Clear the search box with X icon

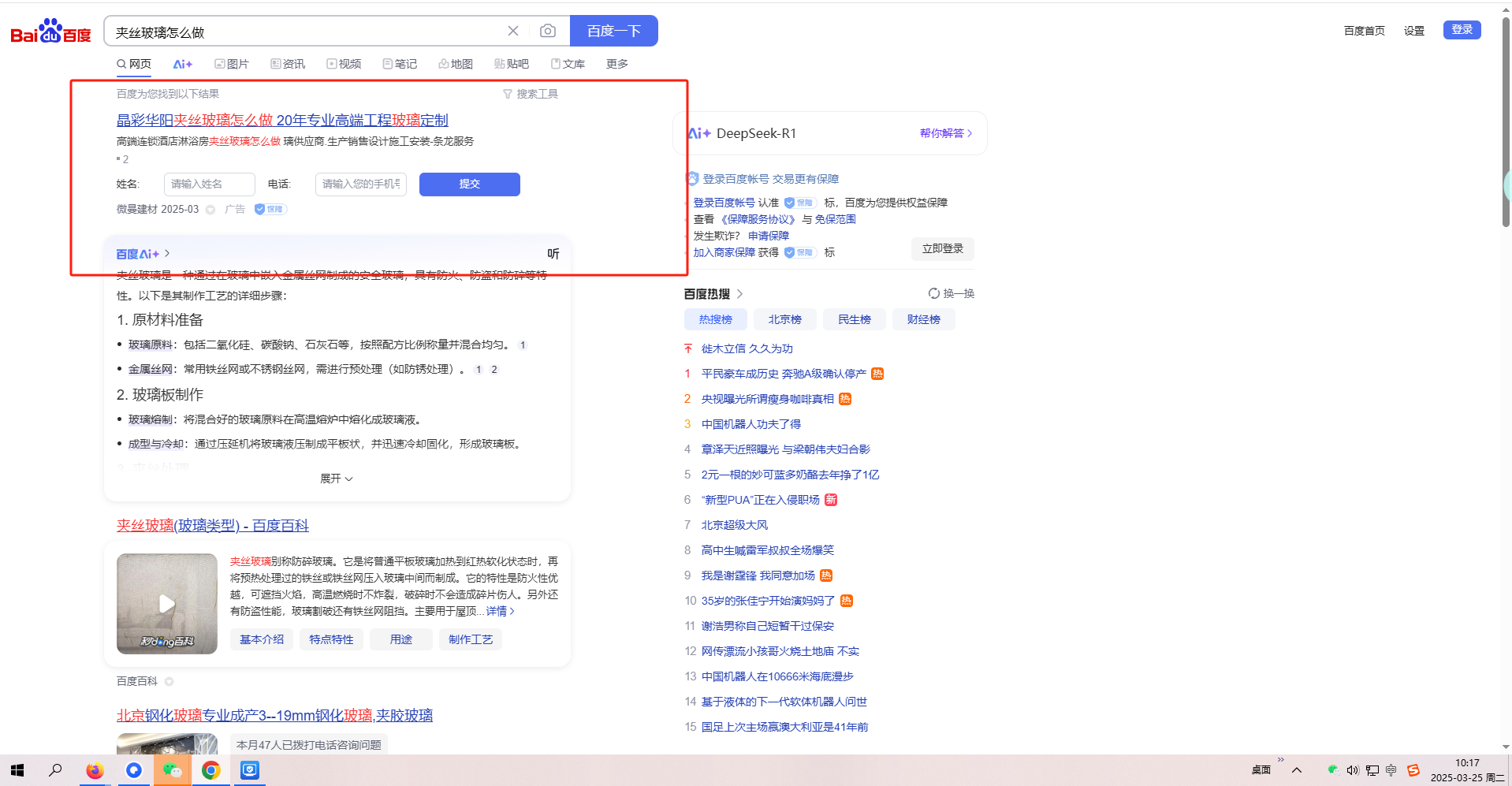pos(513,31)
